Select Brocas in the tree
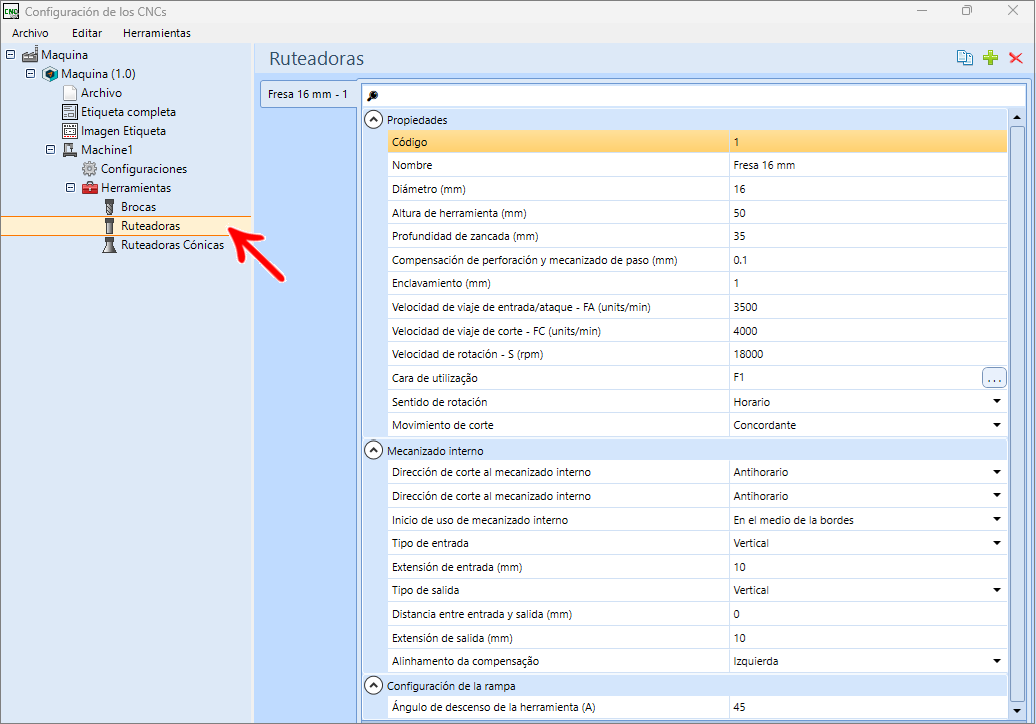 pyautogui.click(x=138, y=207)
